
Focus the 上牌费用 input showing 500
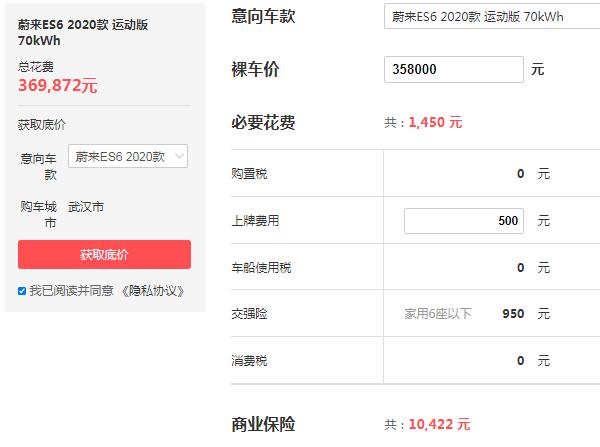click(x=463, y=220)
